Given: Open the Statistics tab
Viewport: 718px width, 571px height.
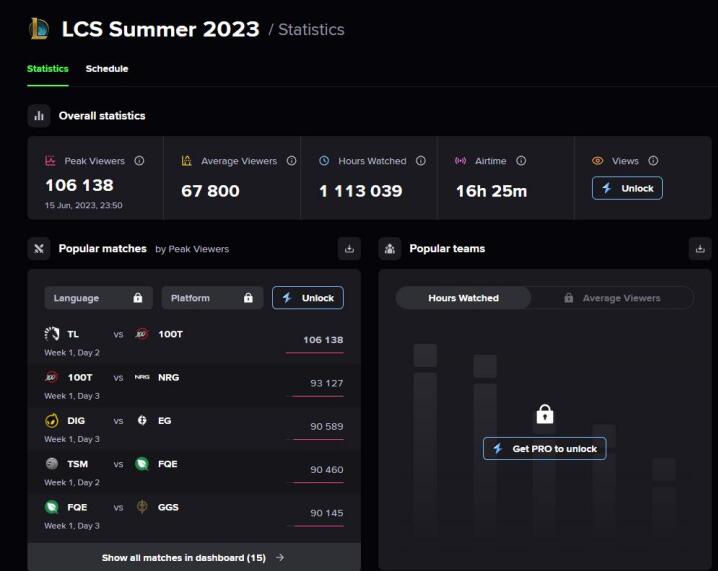Looking at the screenshot, I should 48,69.
